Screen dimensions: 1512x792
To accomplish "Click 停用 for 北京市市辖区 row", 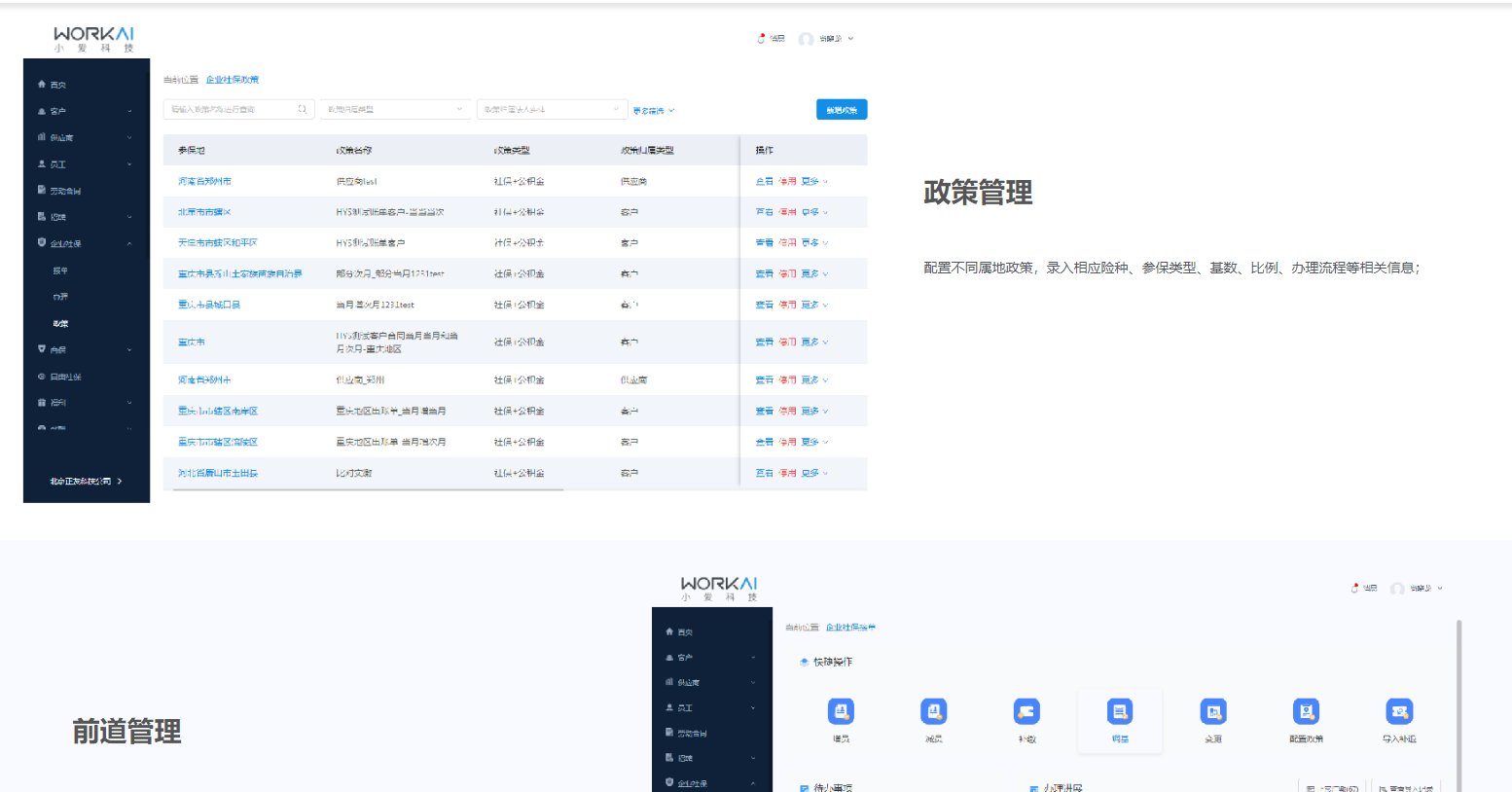I will pyautogui.click(x=787, y=212).
